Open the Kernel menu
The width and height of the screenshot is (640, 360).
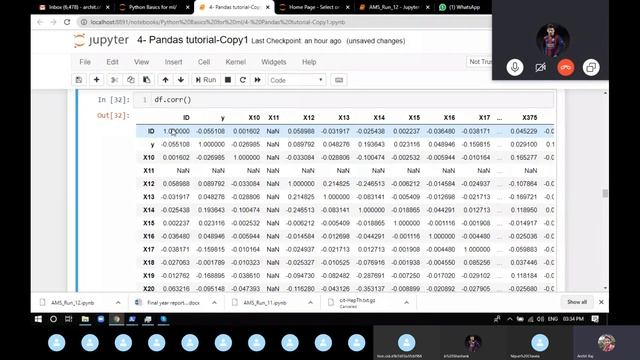click(236, 62)
